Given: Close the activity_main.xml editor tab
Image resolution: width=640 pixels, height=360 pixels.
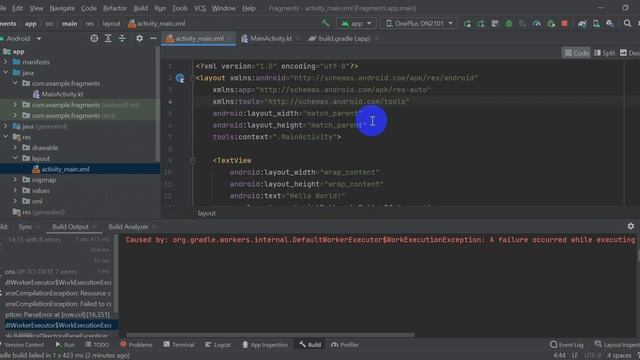Looking at the screenshot, I should pos(230,38).
